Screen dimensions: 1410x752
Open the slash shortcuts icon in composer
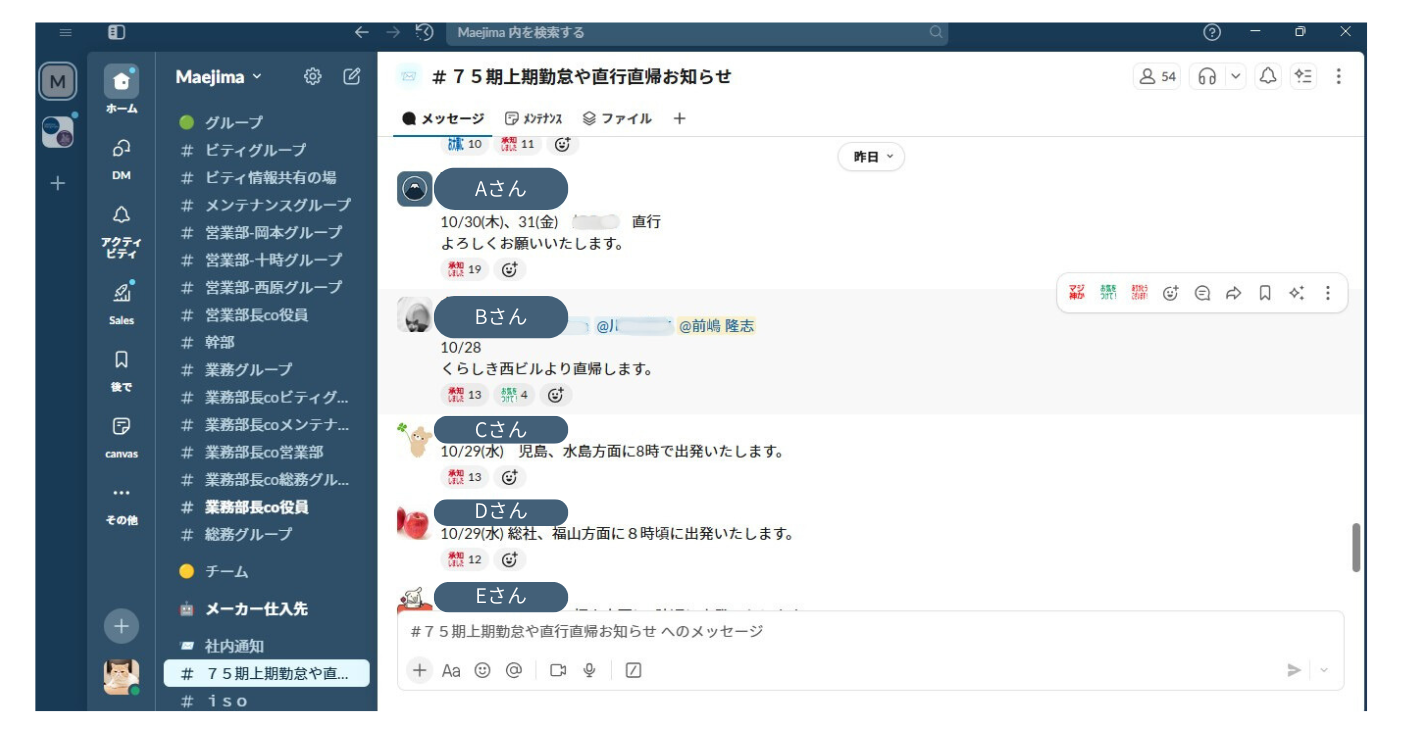coord(633,670)
